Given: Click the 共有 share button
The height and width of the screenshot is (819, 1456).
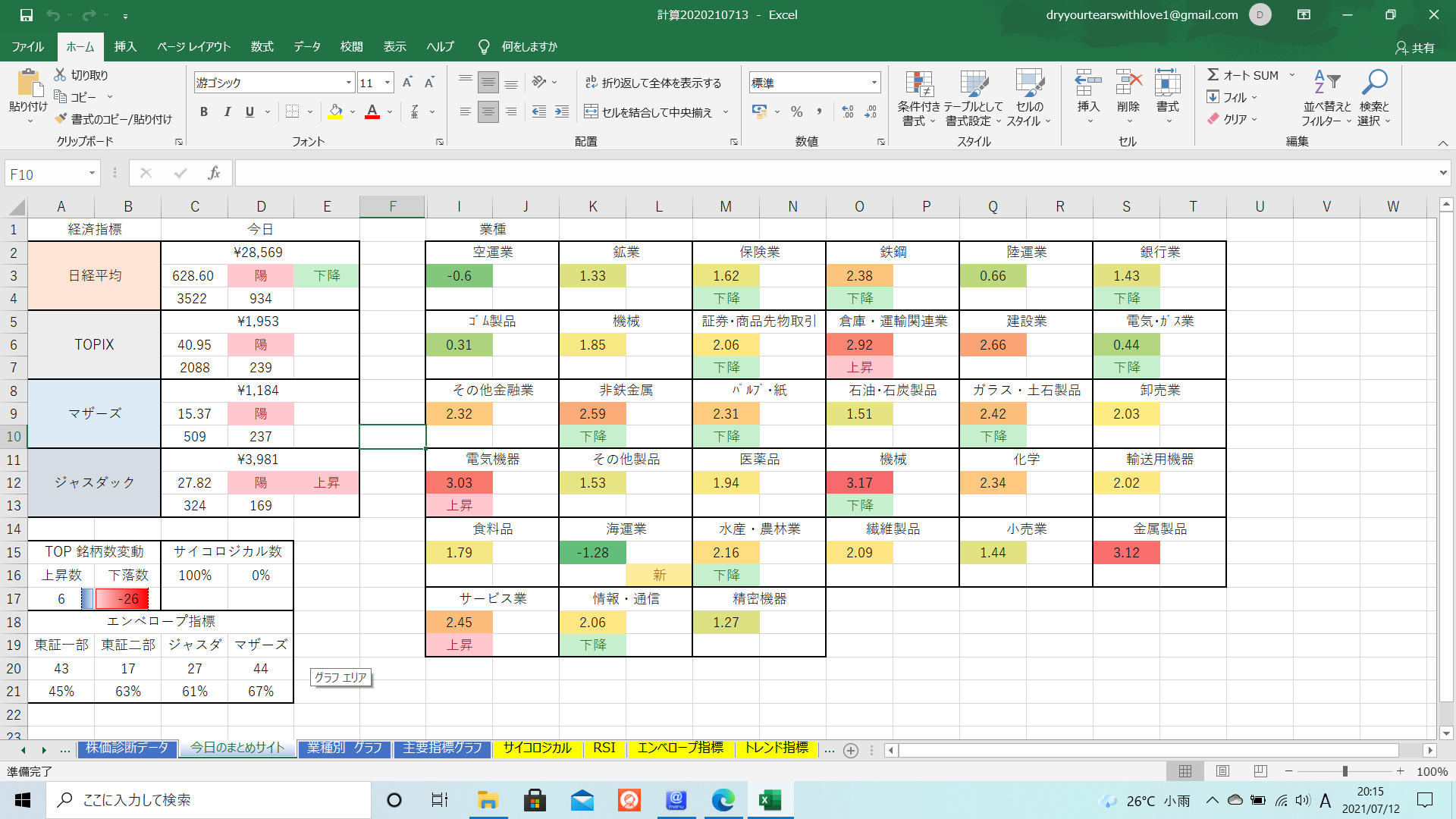Looking at the screenshot, I should click(1415, 48).
